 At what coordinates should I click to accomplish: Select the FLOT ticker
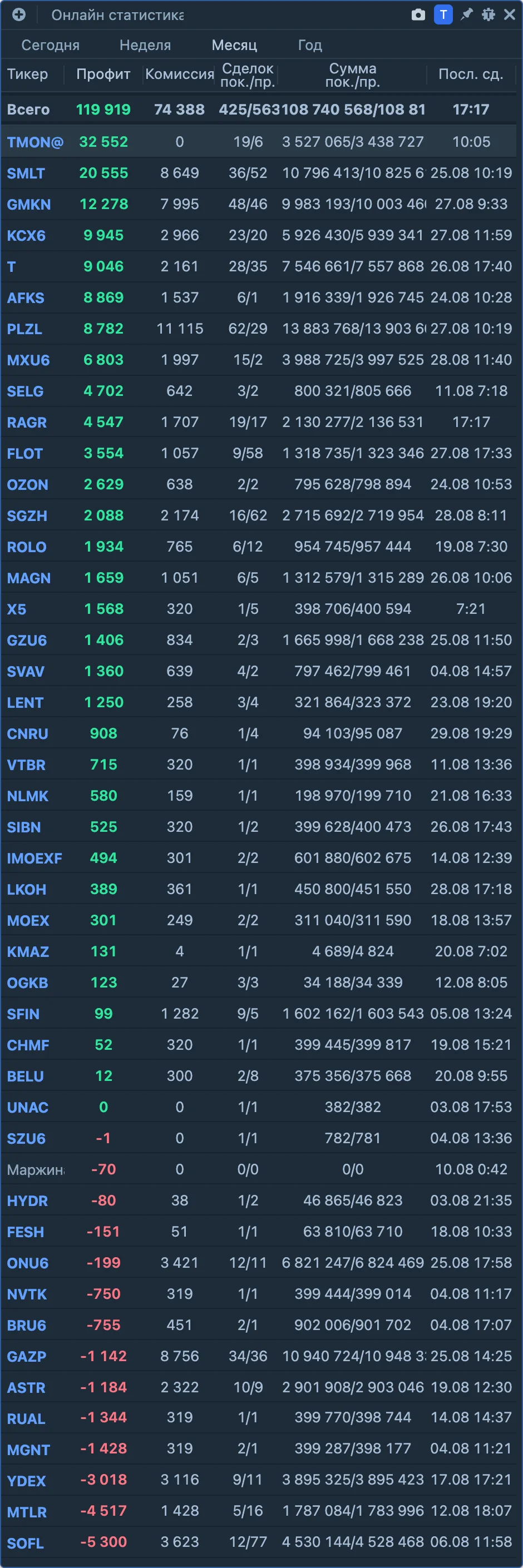[25, 454]
